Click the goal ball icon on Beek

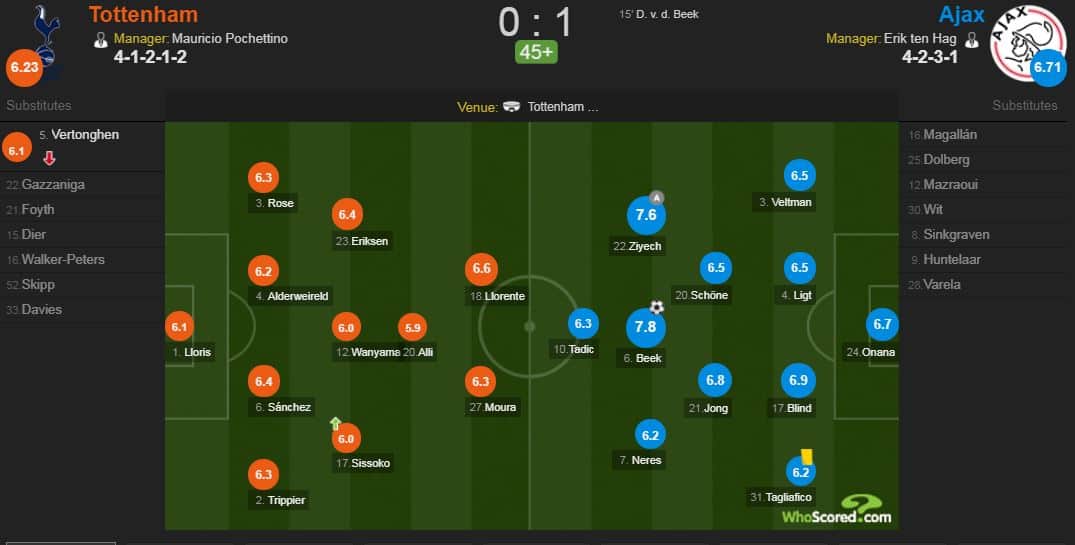[x=656, y=307]
